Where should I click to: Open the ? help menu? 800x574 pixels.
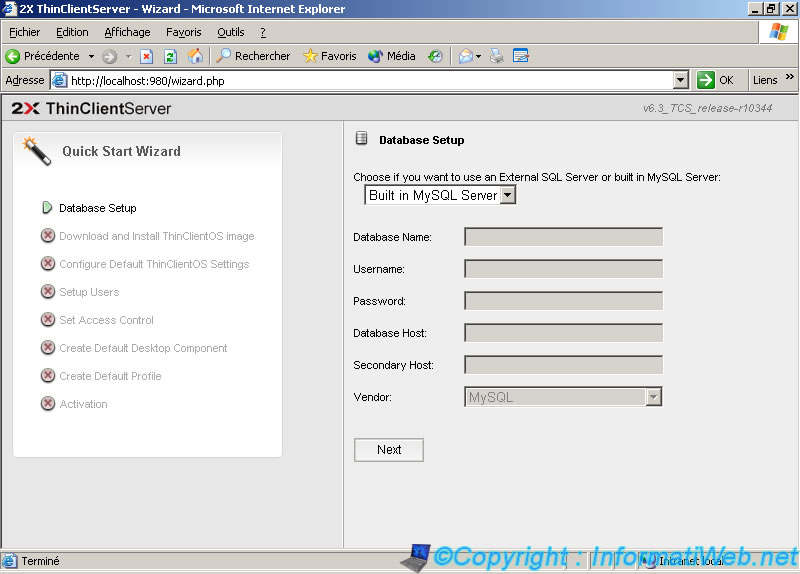point(263,32)
